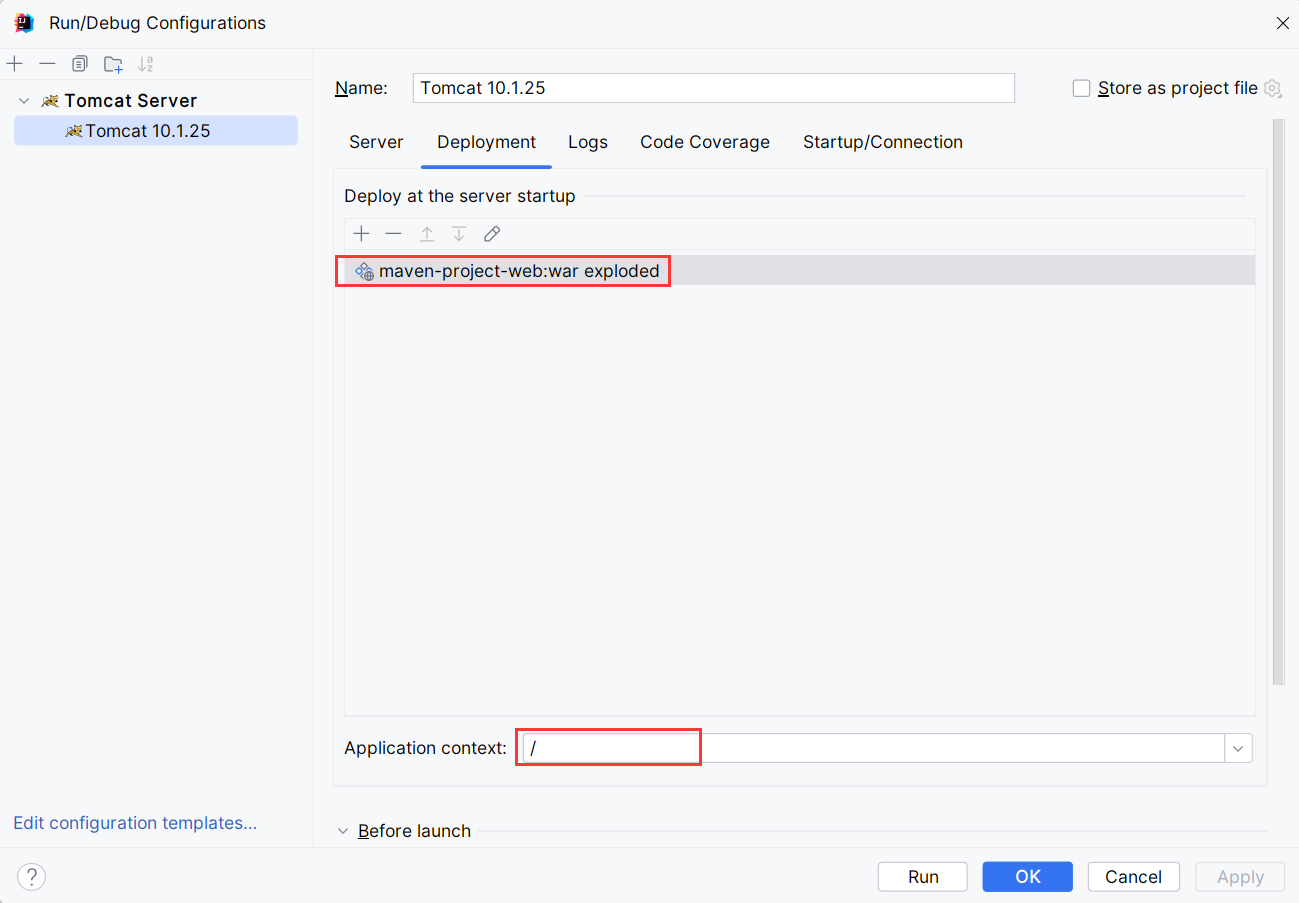1299x903 pixels.
Task: Move deployment artifact up arrow
Action: click(x=427, y=234)
